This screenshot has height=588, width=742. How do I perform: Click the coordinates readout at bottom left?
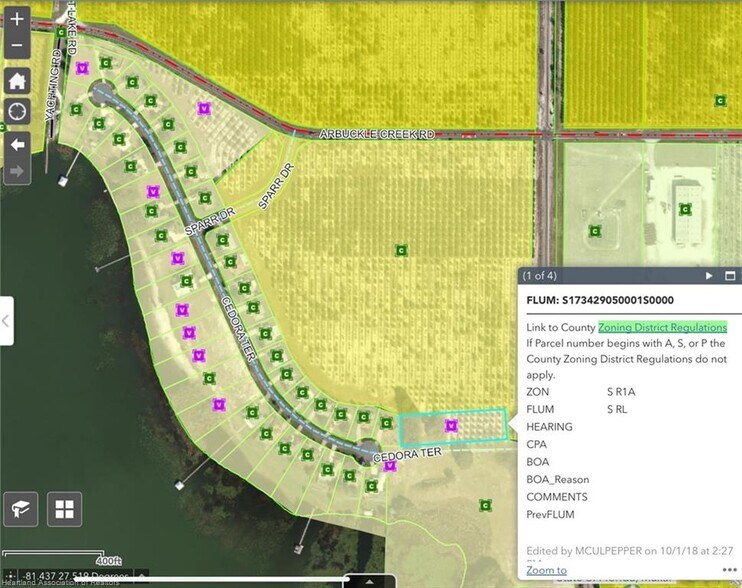coord(76,576)
